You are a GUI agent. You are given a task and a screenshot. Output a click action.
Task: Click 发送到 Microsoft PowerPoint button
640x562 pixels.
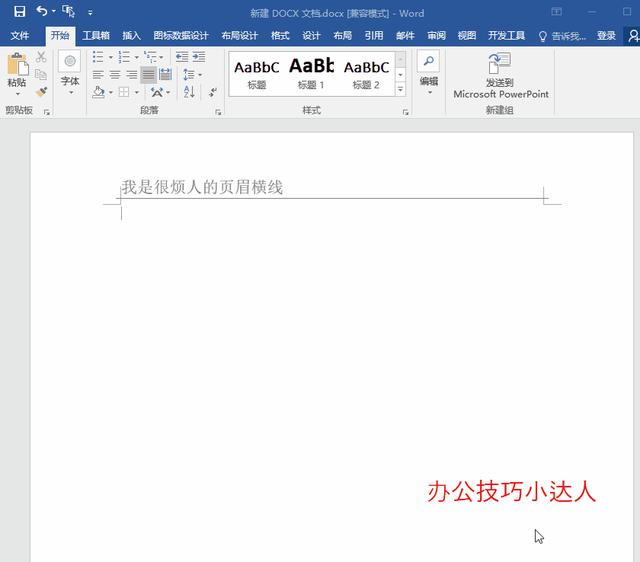pyautogui.click(x=500, y=76)
